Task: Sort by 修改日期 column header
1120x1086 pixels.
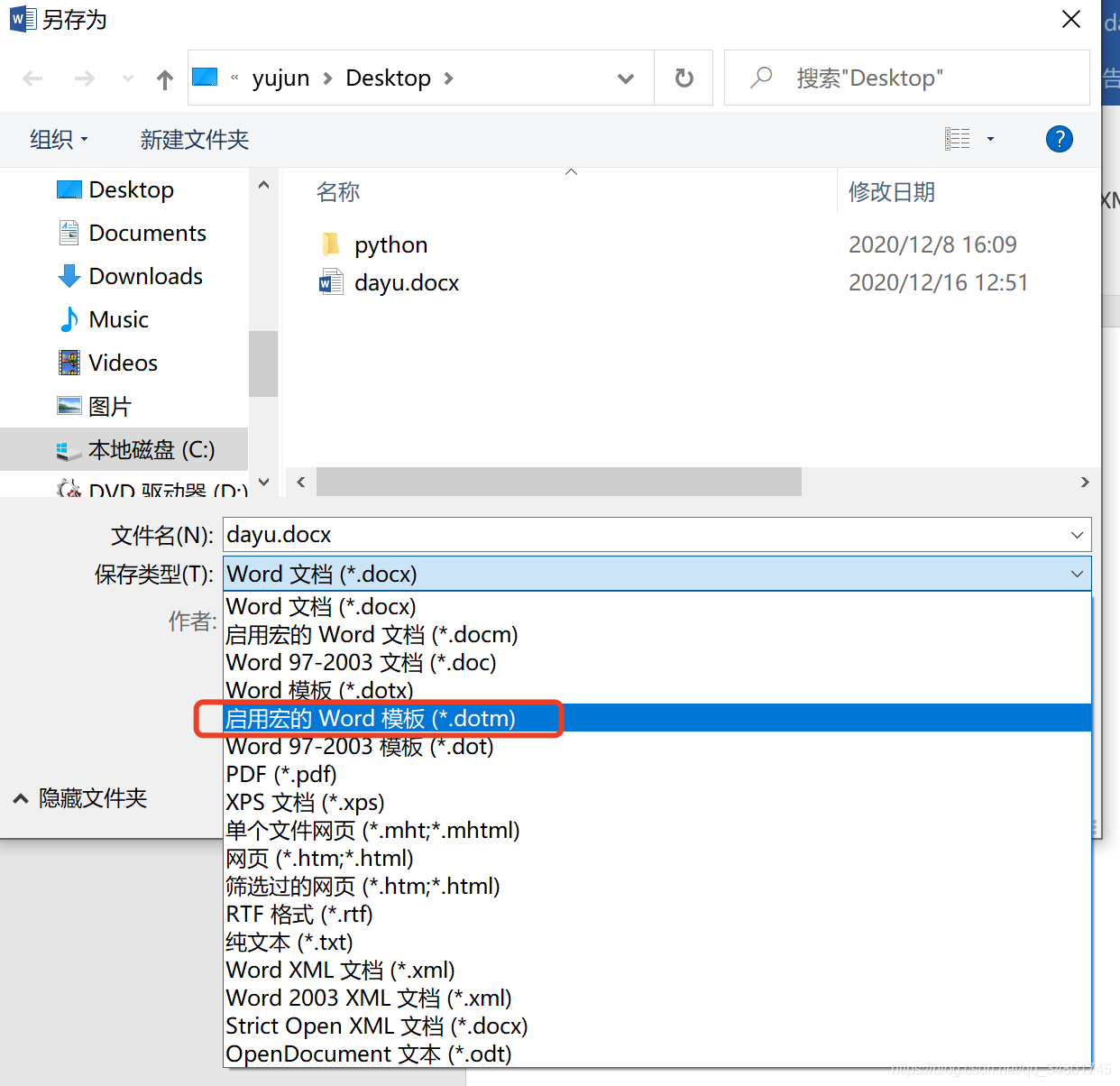Action: tap(891, 192)
